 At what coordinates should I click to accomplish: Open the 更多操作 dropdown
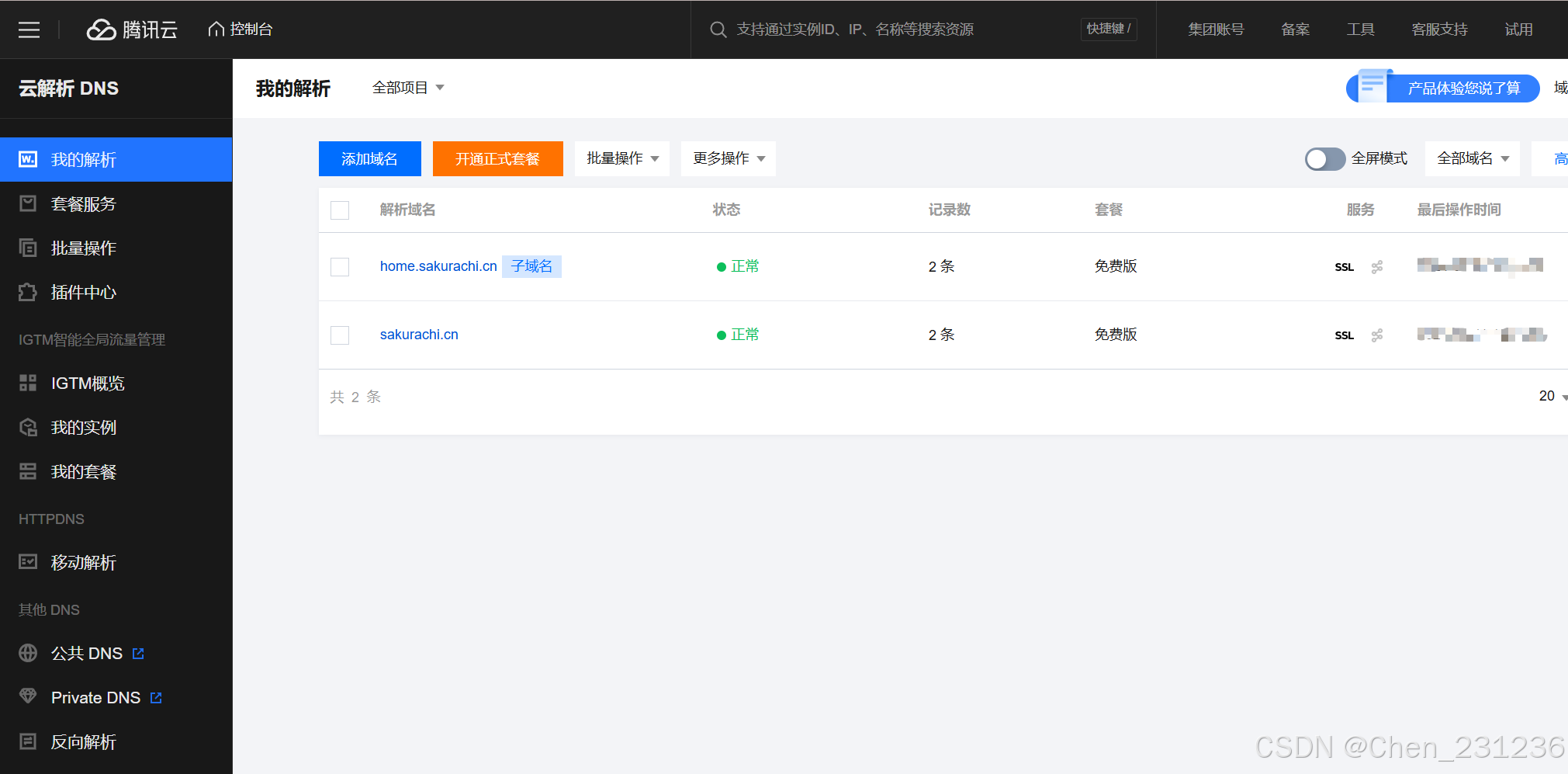coord(729,158)
